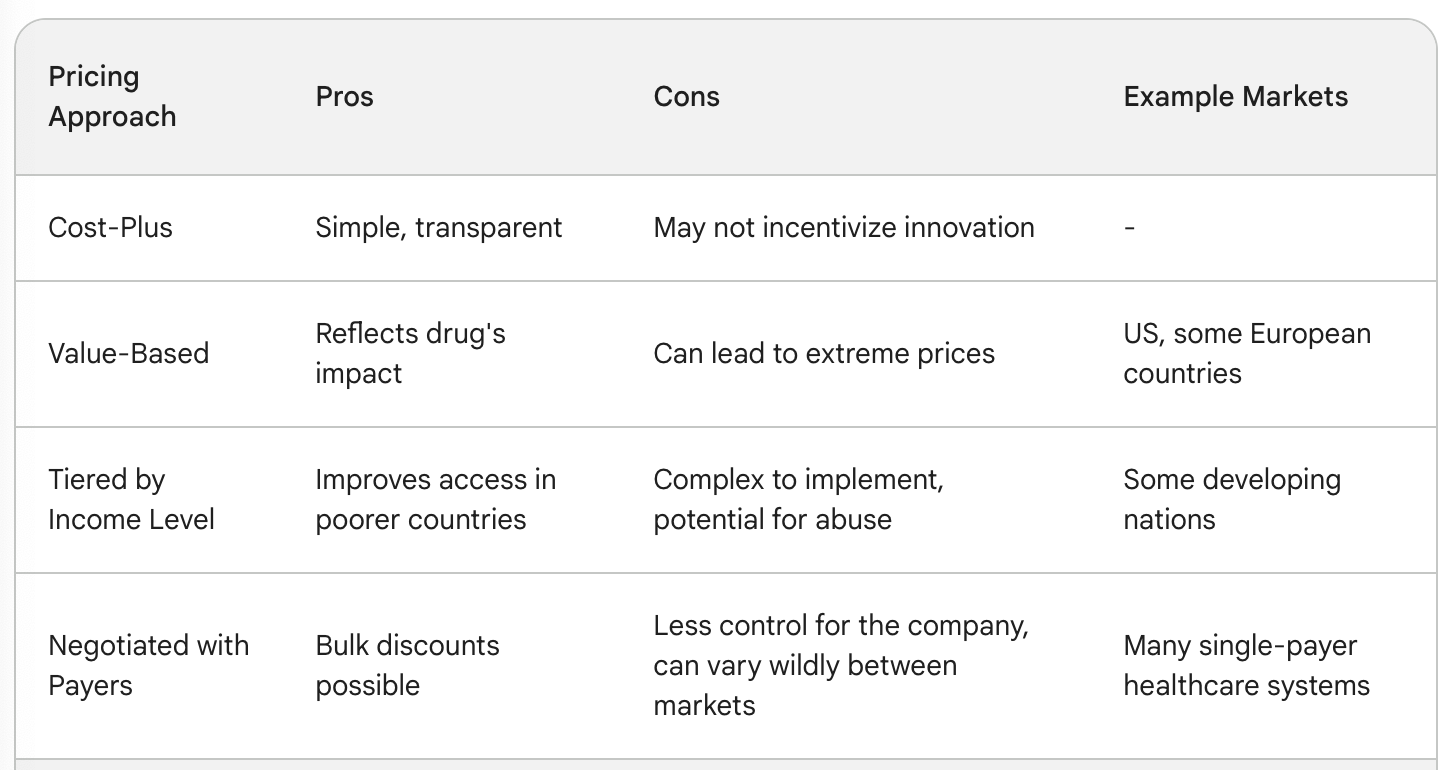Click the dash in Cost-Plus Example Markets
Image resolution: width=1452 pixels, height=770 pixels.
[1129, 229]
